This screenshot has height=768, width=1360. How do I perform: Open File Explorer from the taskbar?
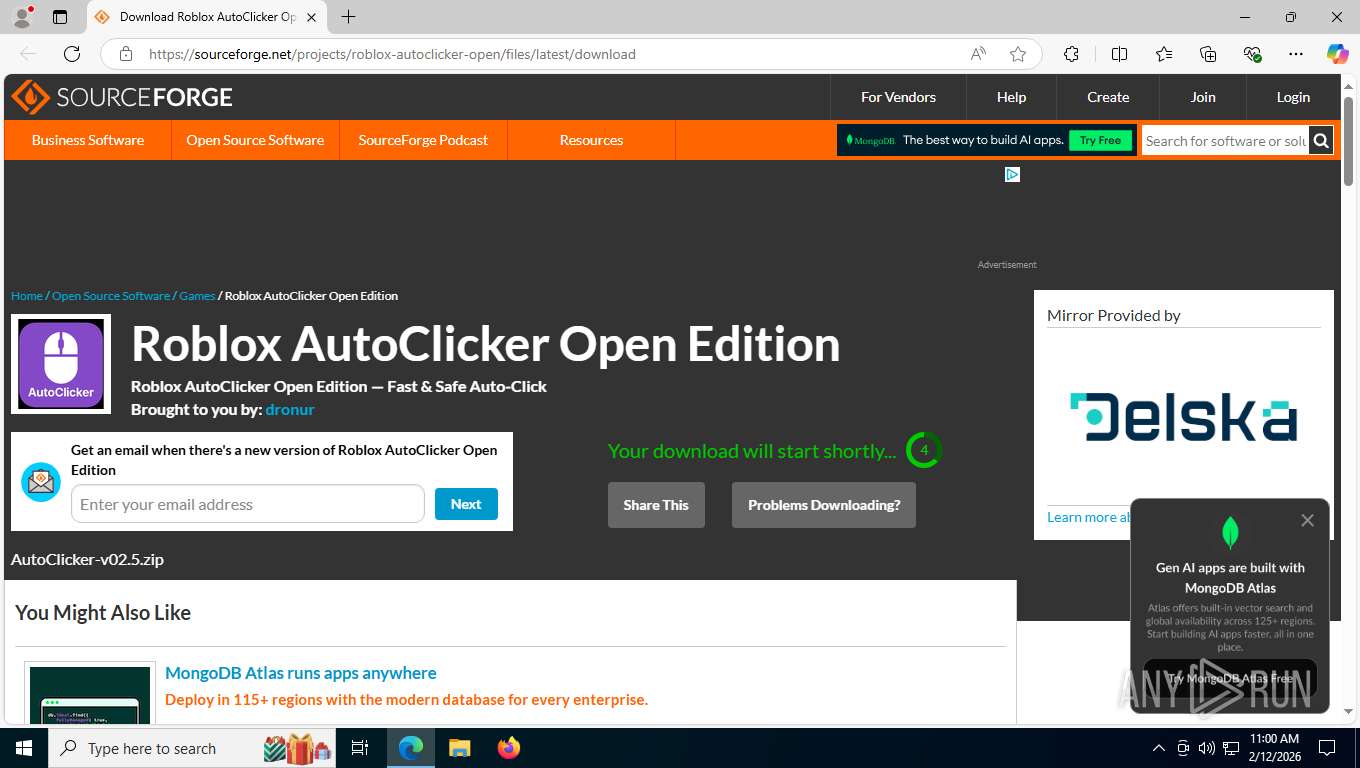point(459,748)
